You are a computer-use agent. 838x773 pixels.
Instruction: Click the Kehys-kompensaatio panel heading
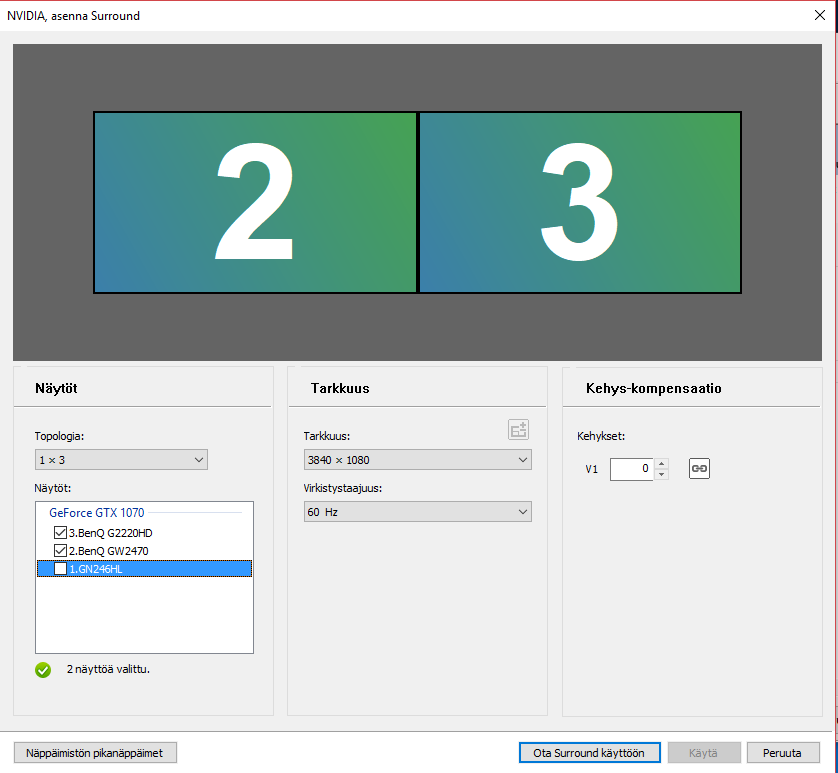pyautogui.click(x=654, y=389)
